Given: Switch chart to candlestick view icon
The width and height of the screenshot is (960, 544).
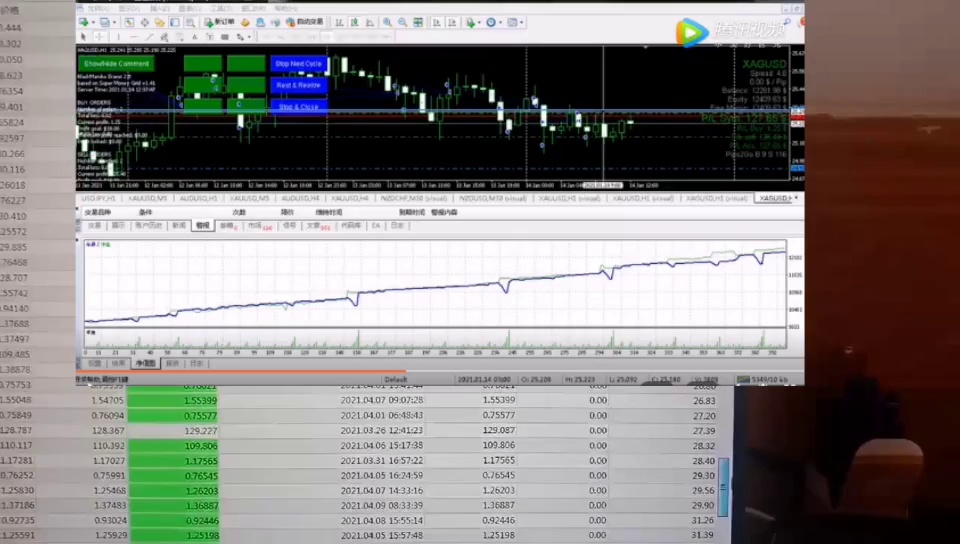Looking at the screenshot, I should point(353,21).
